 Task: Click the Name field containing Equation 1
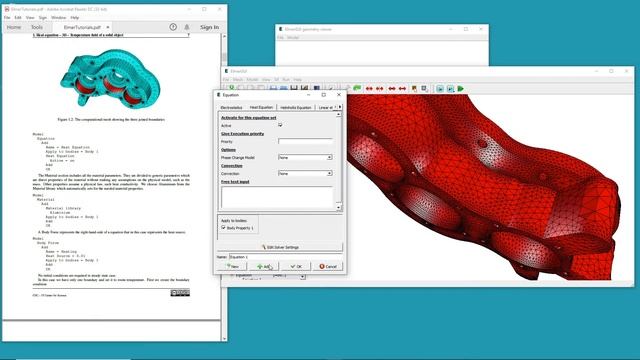point(285,257)
